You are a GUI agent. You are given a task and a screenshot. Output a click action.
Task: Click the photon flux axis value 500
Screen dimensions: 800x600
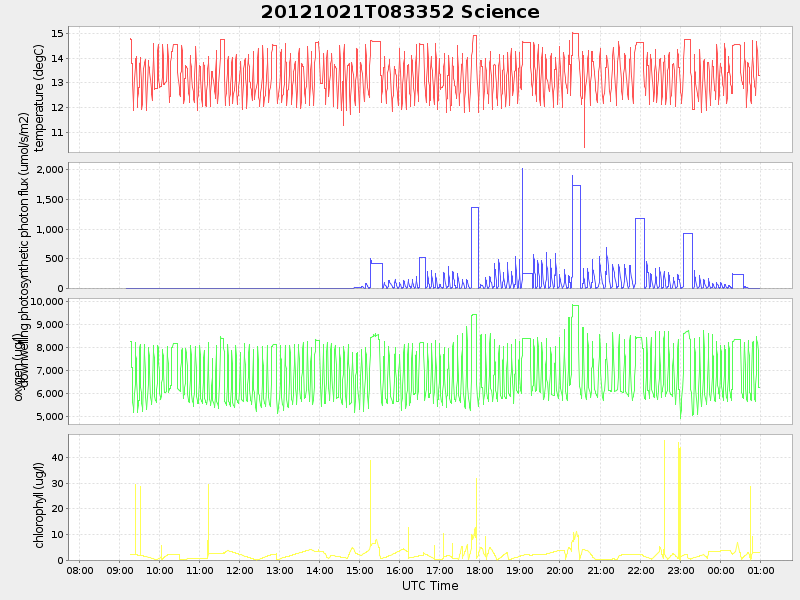pyautogui.click(x=55, y=259)
